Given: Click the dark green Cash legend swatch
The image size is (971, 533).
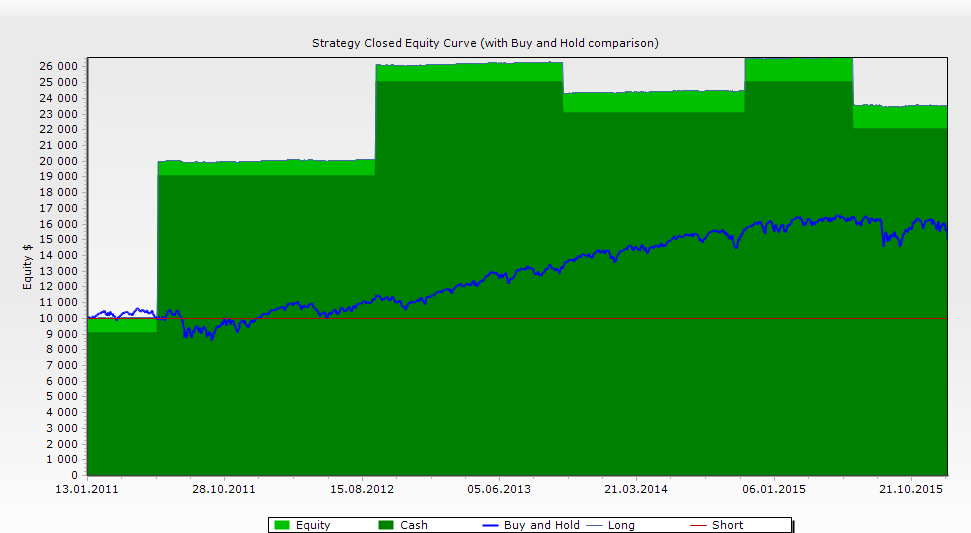Looking at the screenshot, I should tap(386, 525).
